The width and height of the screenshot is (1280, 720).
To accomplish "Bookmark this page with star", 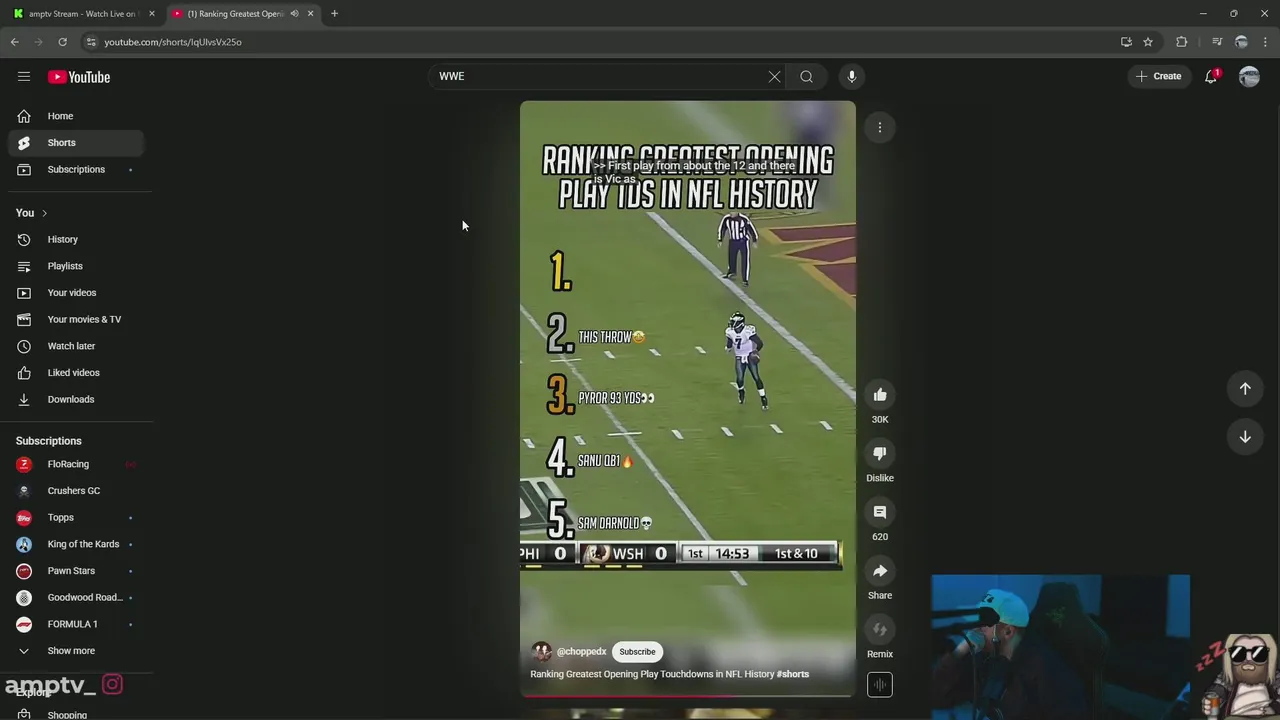I will coord(1148,42).
